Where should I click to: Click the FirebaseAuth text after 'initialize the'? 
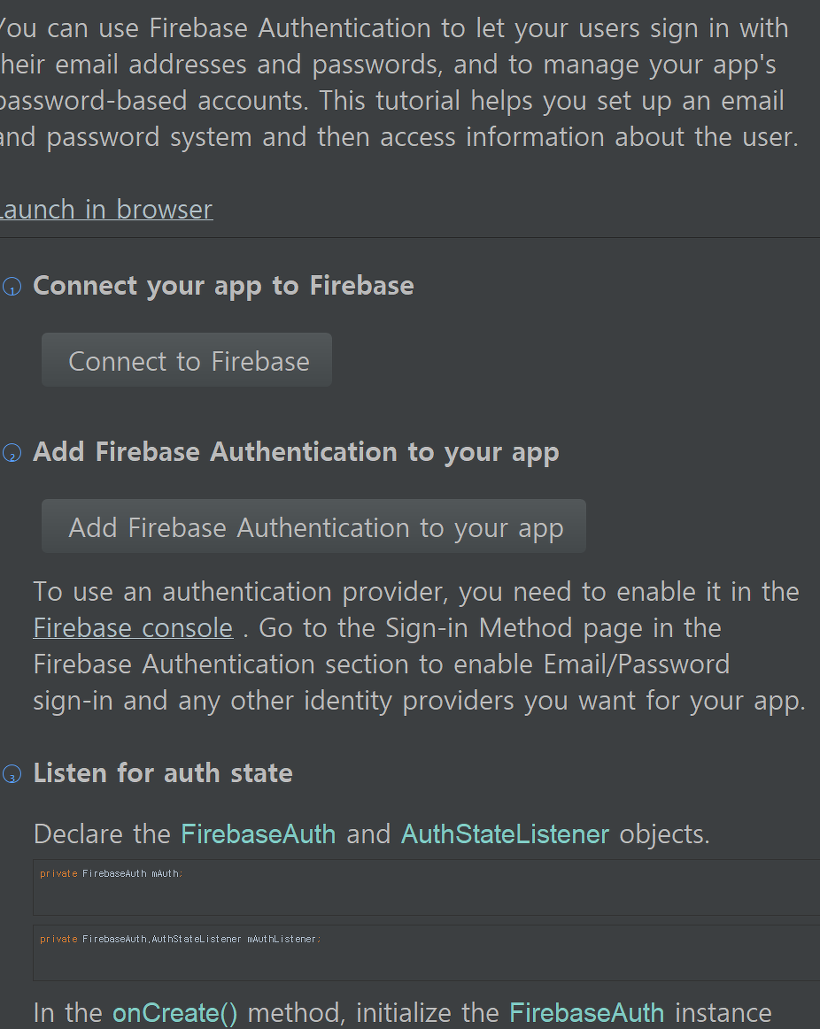point(587,1012)
